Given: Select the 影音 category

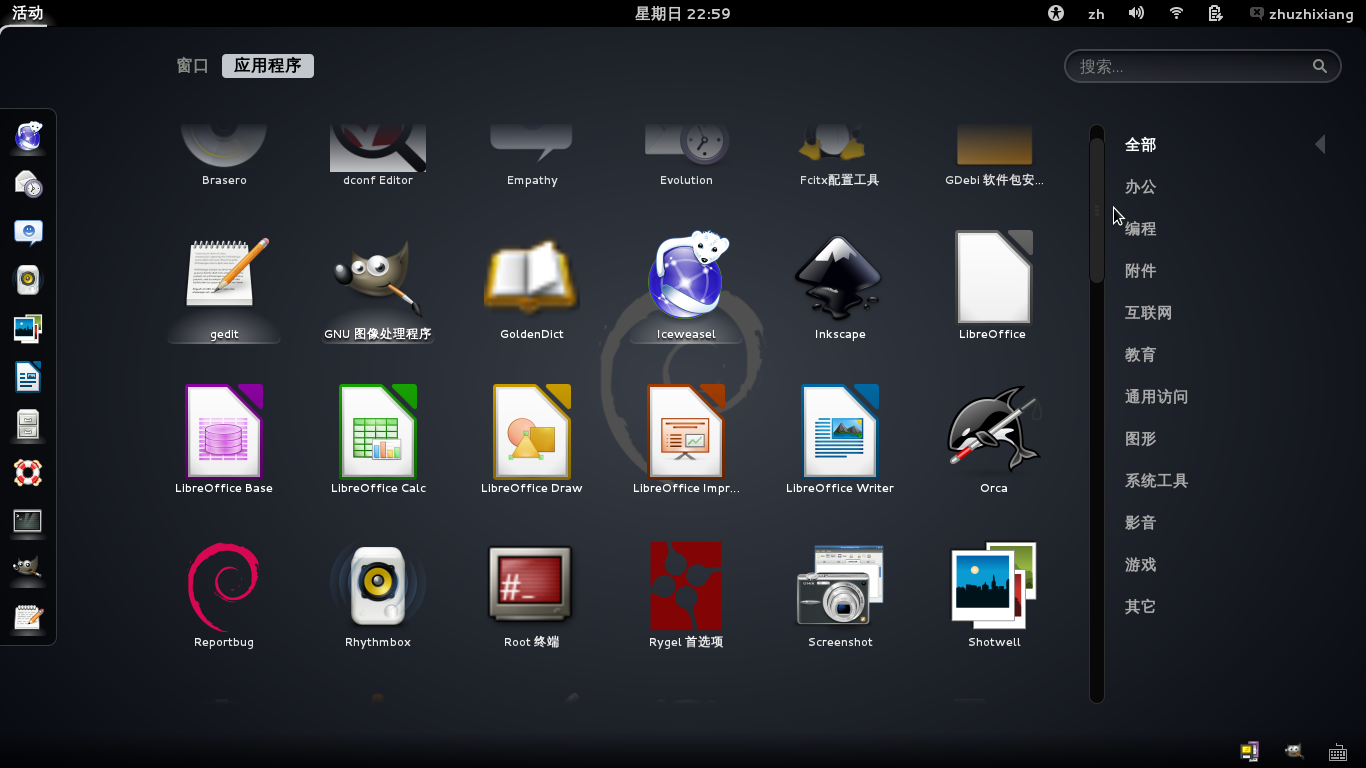Looking at the screenshot, I should tap(1140, 523).
